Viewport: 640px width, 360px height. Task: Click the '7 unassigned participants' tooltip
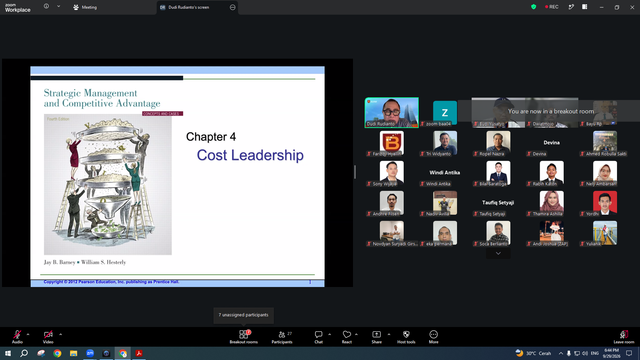click(244, 315)
